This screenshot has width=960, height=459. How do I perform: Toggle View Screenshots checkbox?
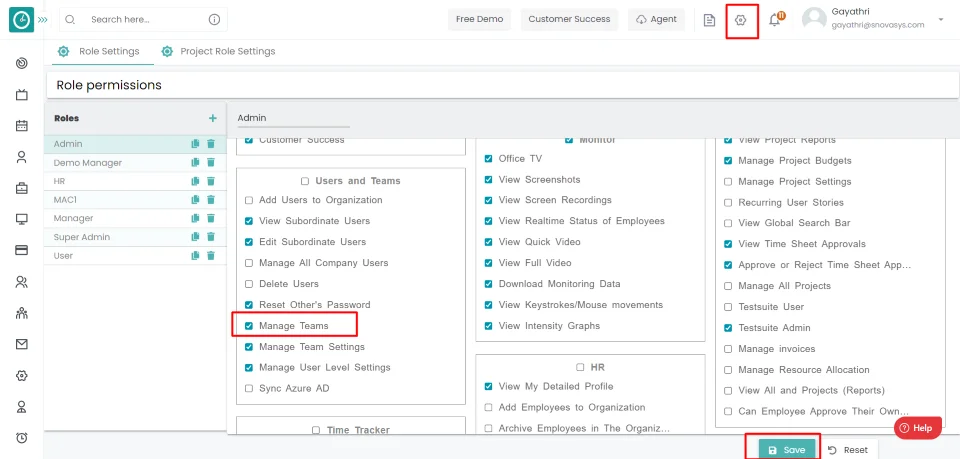[488, 179]
